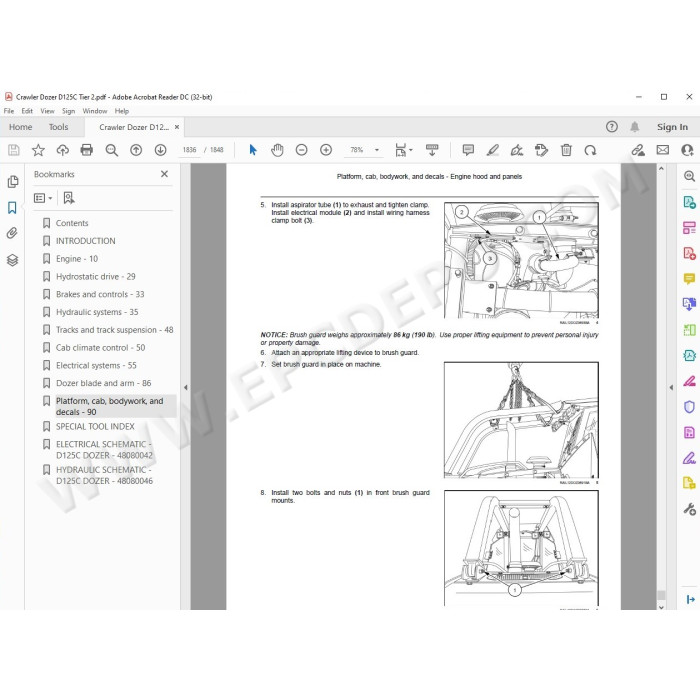Open the Edit menu
The height and width of the screenshot is (700, 700).
point(27,111)
